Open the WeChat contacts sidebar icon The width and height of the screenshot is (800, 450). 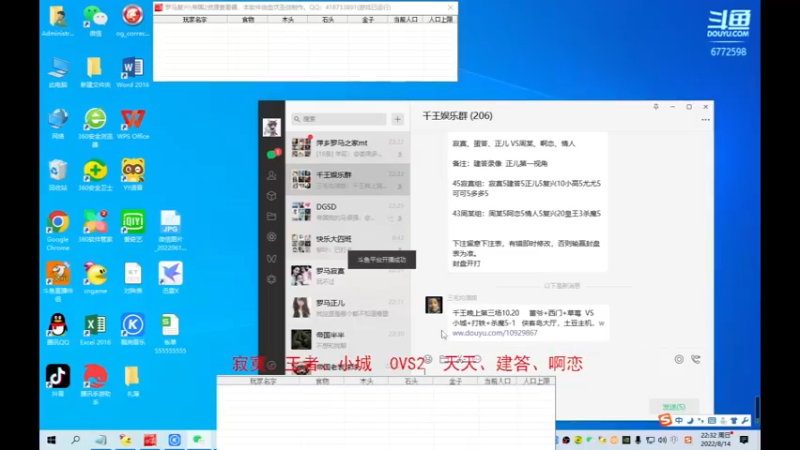click(x=271, y=176)
